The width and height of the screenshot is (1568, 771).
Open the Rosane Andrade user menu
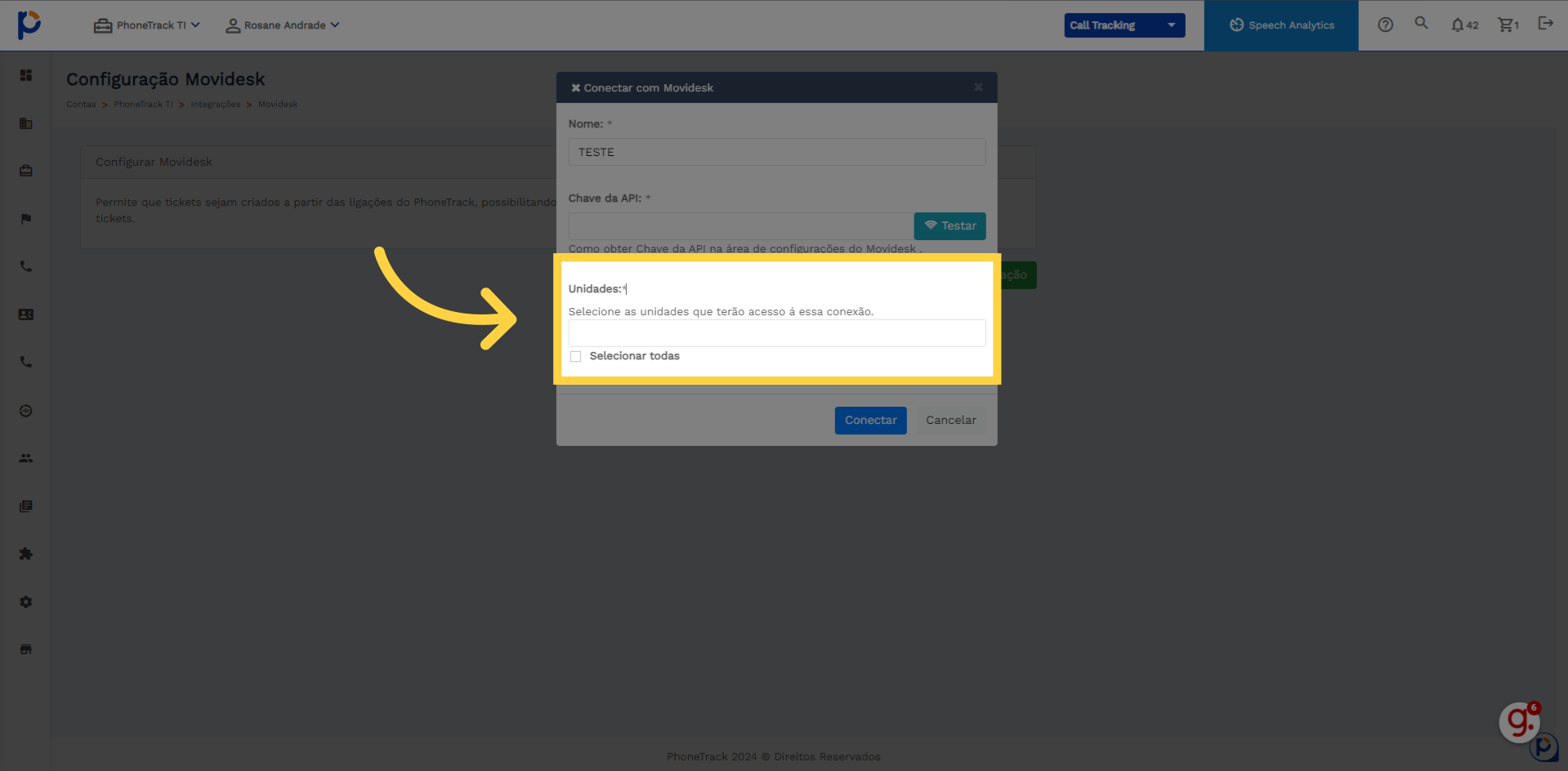[283, 25]
